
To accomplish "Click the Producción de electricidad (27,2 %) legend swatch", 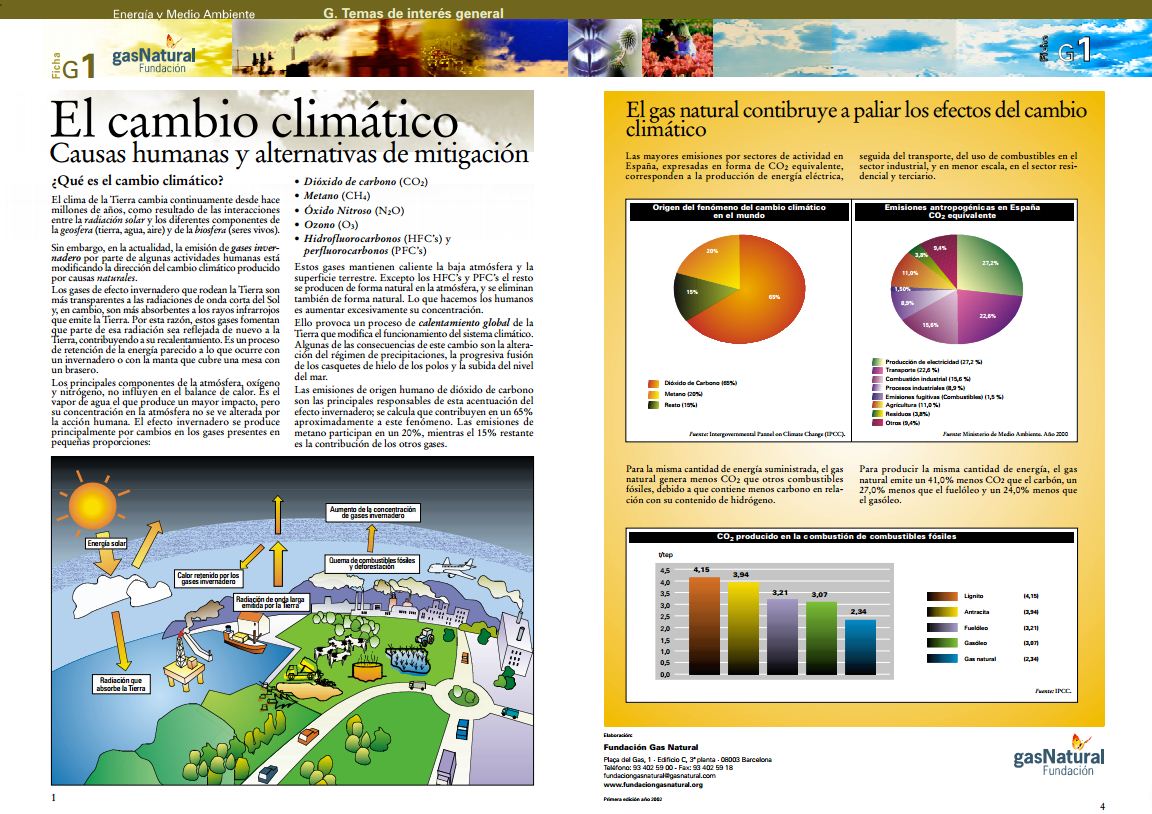I will tap(876, 362).
